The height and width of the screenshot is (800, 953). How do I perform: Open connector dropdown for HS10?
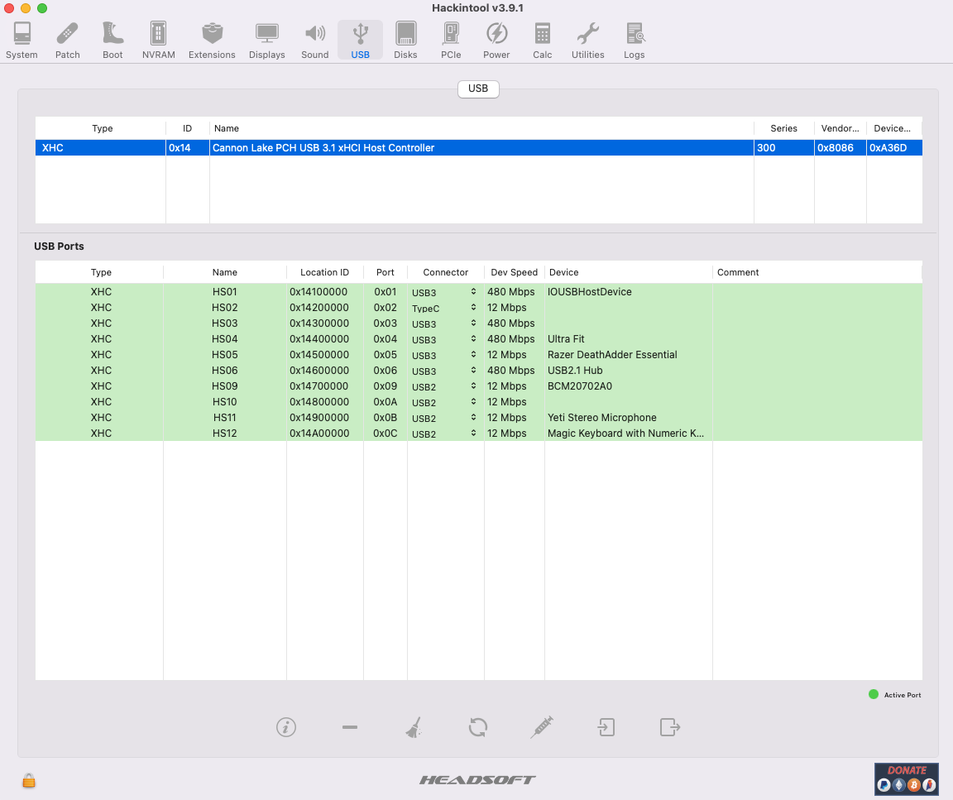[445, 403]
